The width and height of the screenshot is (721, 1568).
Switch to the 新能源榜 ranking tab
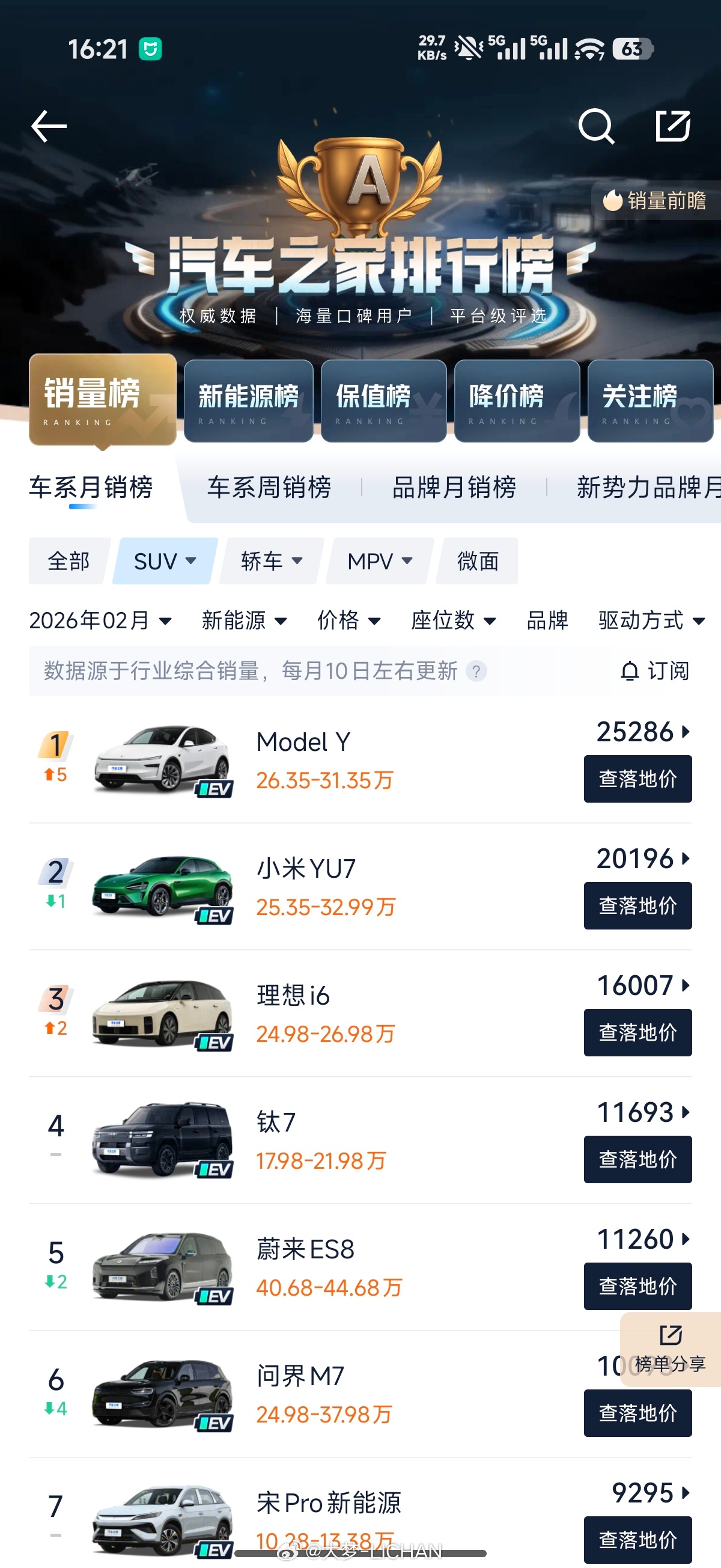248,400
